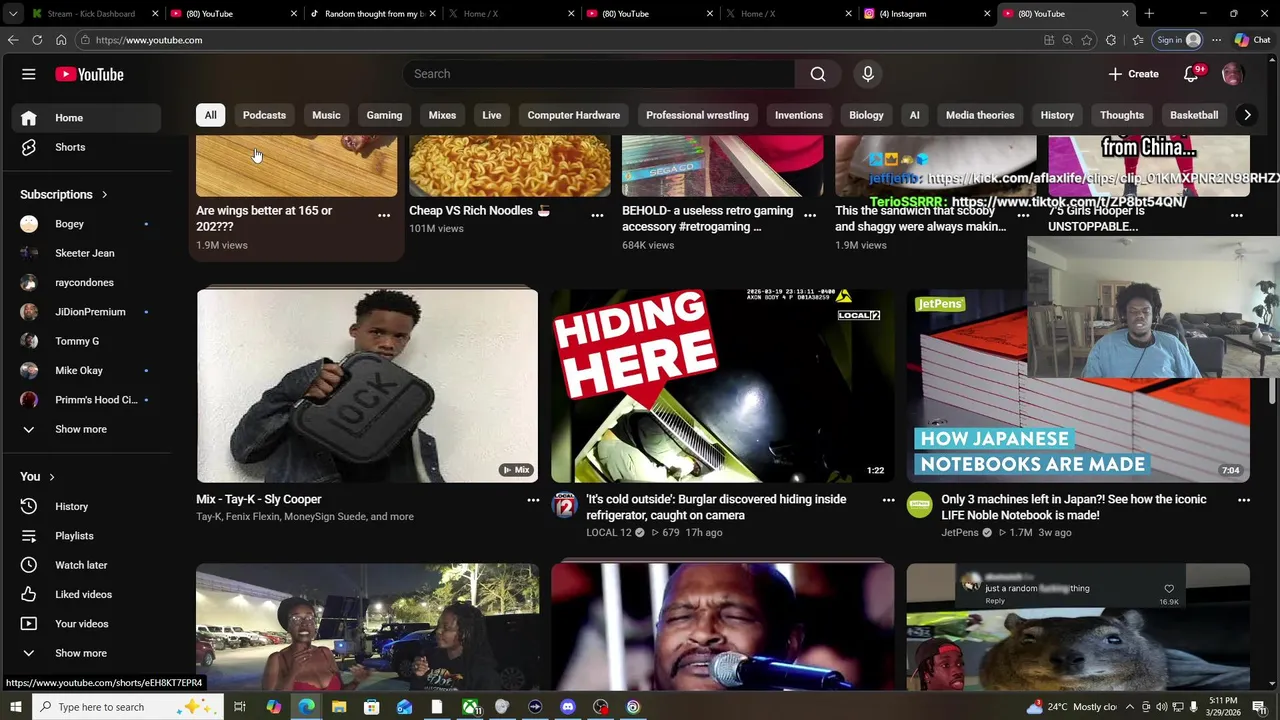The image size is (1280, 720).
Task: Reload the page
Action: 37,40
